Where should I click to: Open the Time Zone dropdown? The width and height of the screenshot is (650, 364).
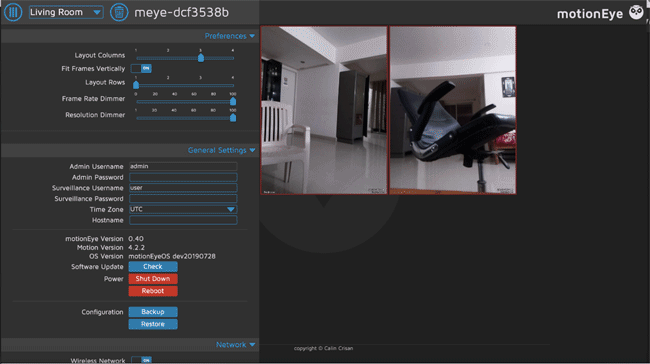(x=183, y=209)
